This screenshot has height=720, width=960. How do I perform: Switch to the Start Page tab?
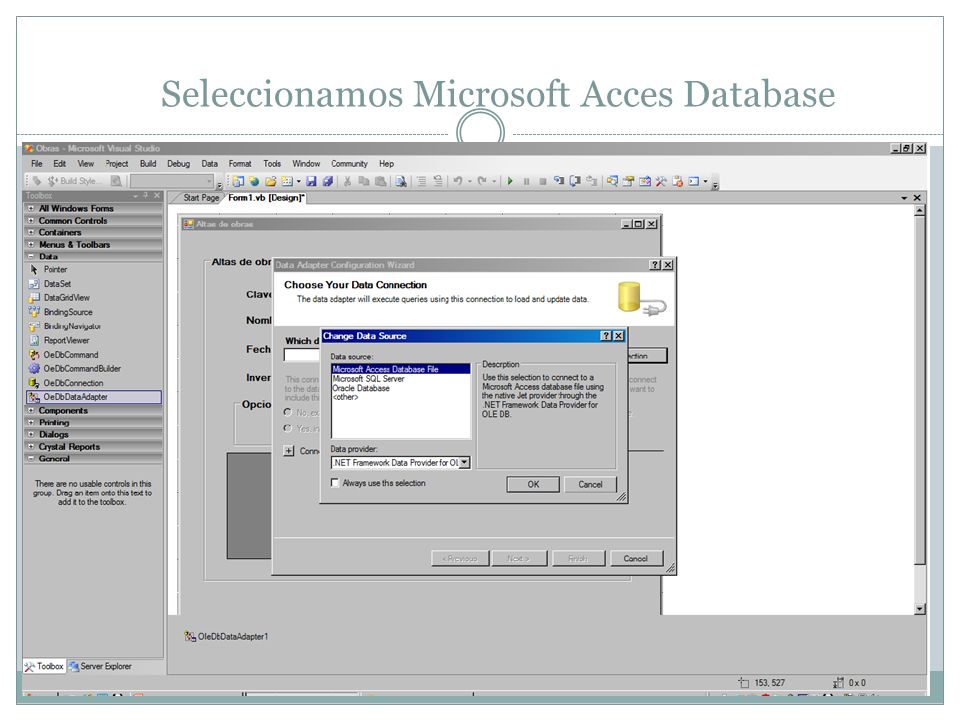(x=201, y=198)
